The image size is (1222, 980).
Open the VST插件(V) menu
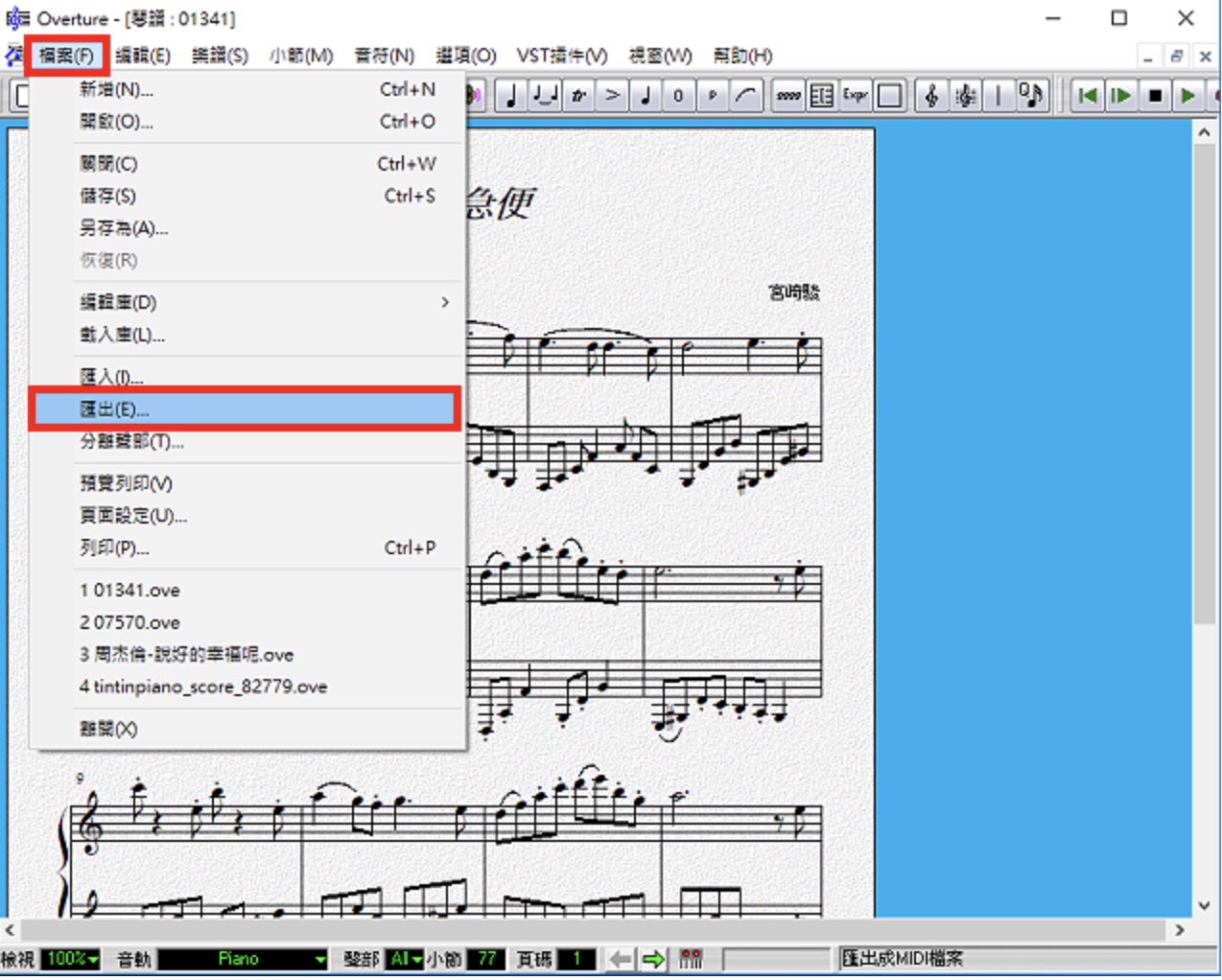click(562, 56)
